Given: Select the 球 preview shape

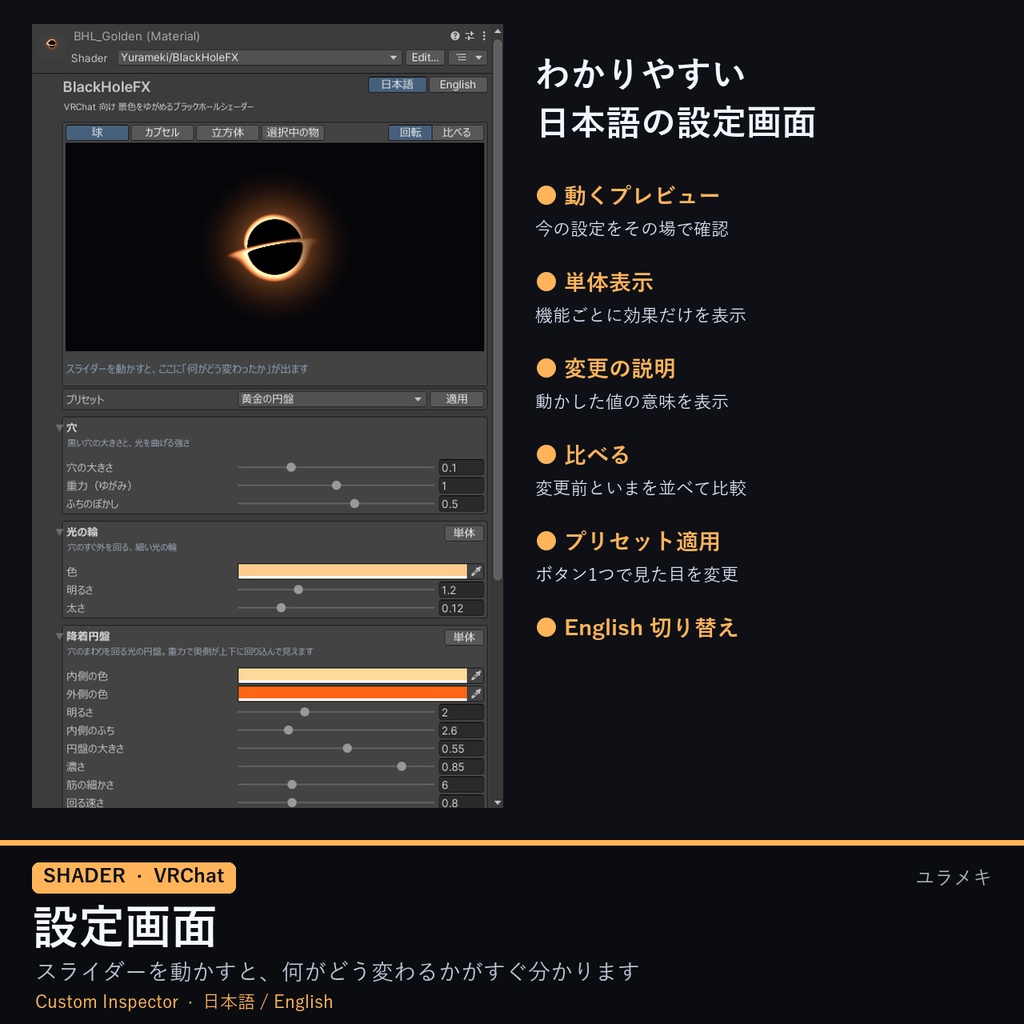Looking at the screenshot, I should click(97, 133).
